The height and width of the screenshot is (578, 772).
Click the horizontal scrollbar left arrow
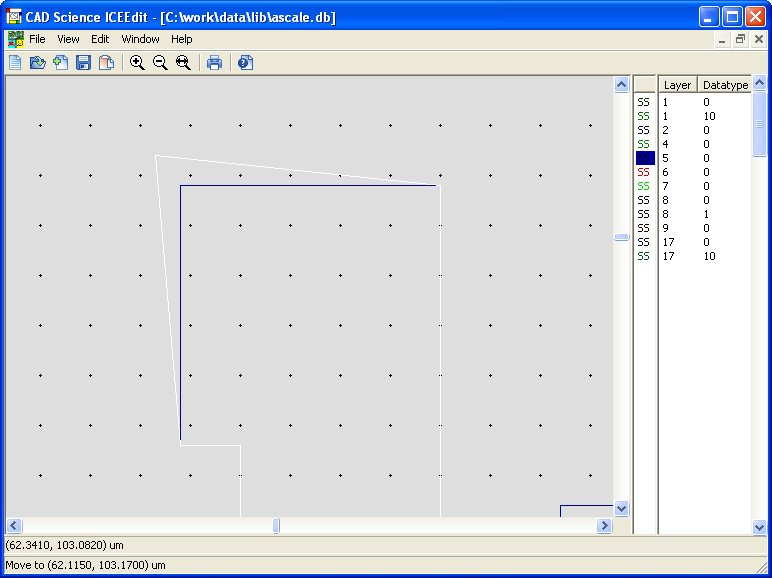(14, 526)
